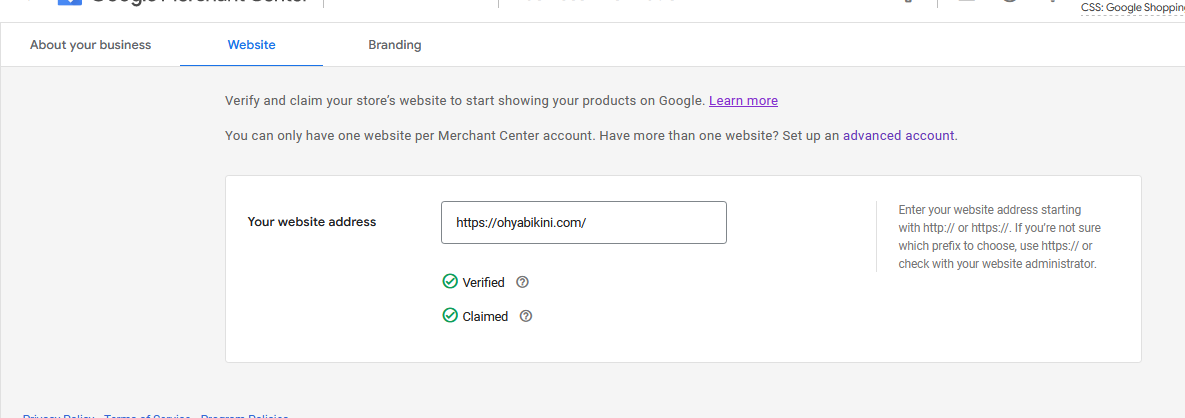1185x418 pixels.
Task: Click the CSS: Google Shopping label
Action: (1132, 8)
